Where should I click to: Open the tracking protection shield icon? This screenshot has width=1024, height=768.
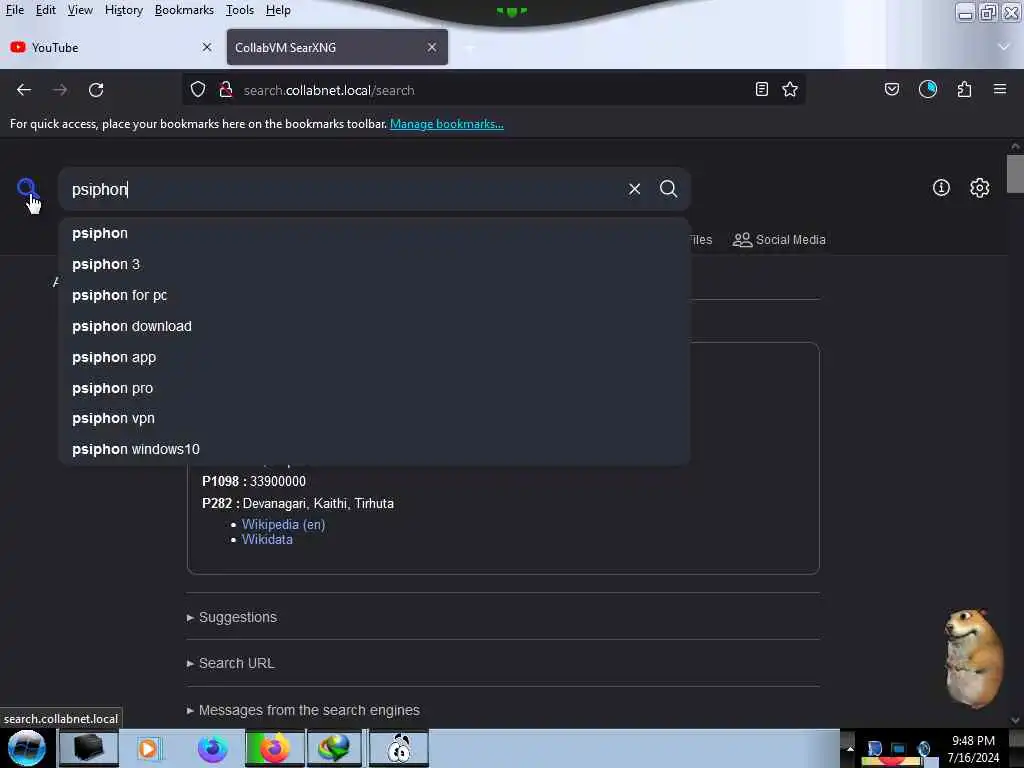pos(198,89)
